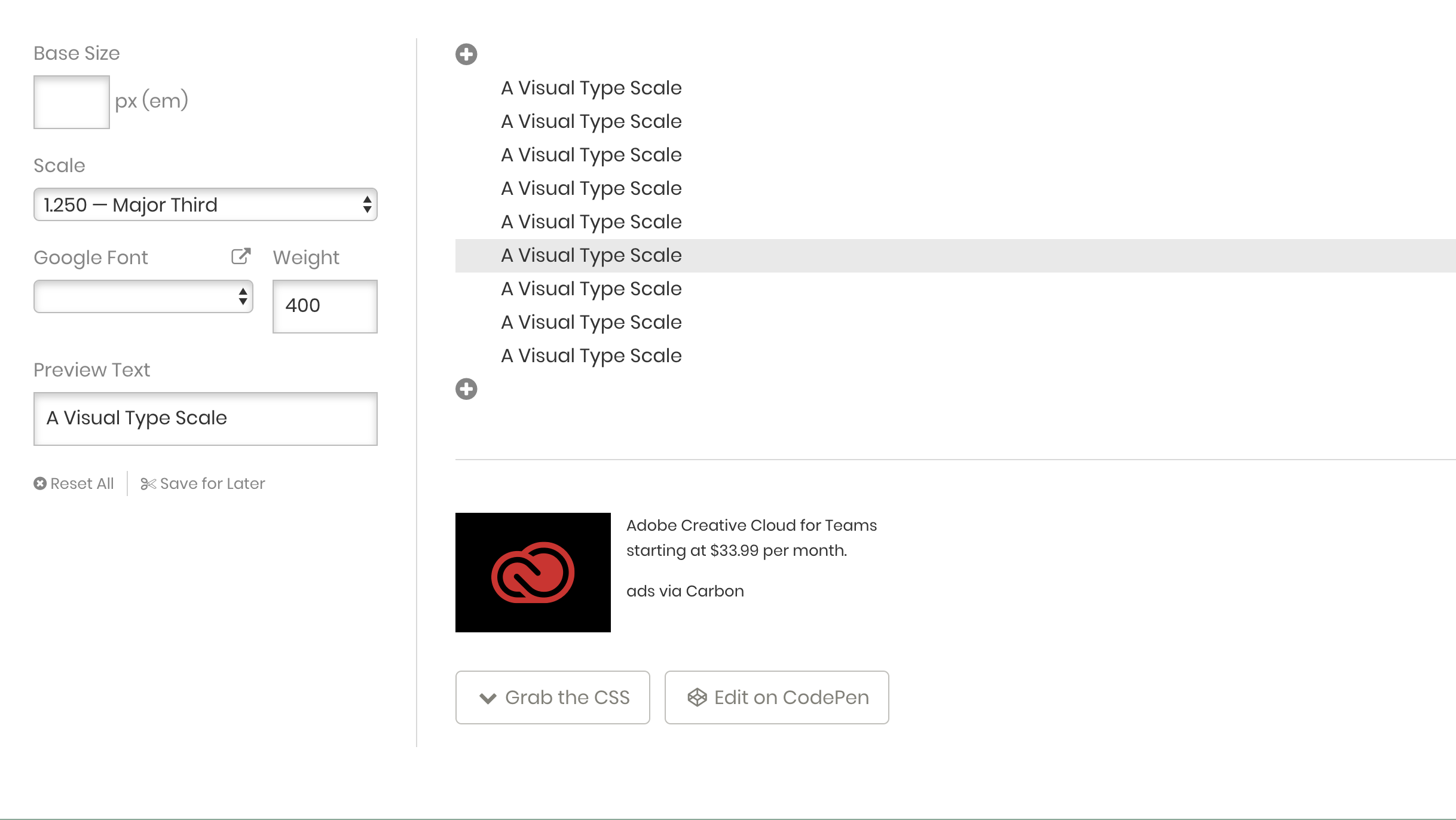Open the Scale dropdown showing Major Third
Image resolution: width=1456 pixels, height=820 pixels.
pos(205,204)
